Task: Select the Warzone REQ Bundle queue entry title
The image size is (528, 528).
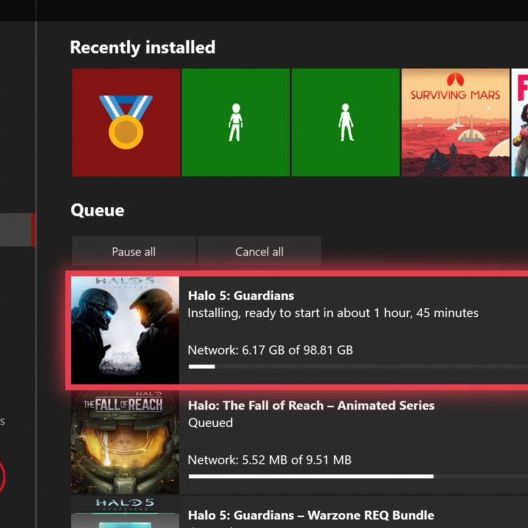Action: click(311, 515)
